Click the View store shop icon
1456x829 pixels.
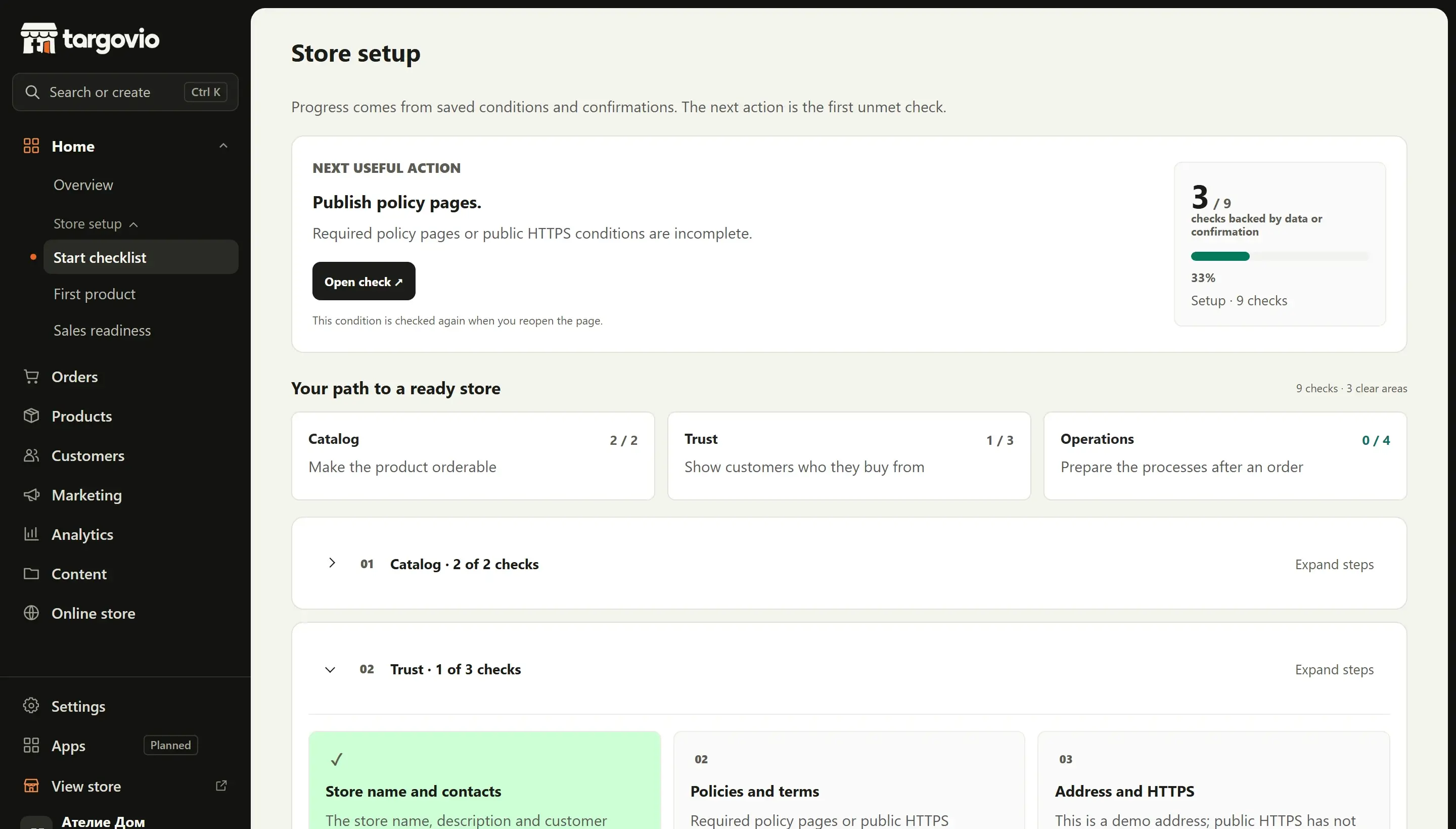tap(31, 786)
